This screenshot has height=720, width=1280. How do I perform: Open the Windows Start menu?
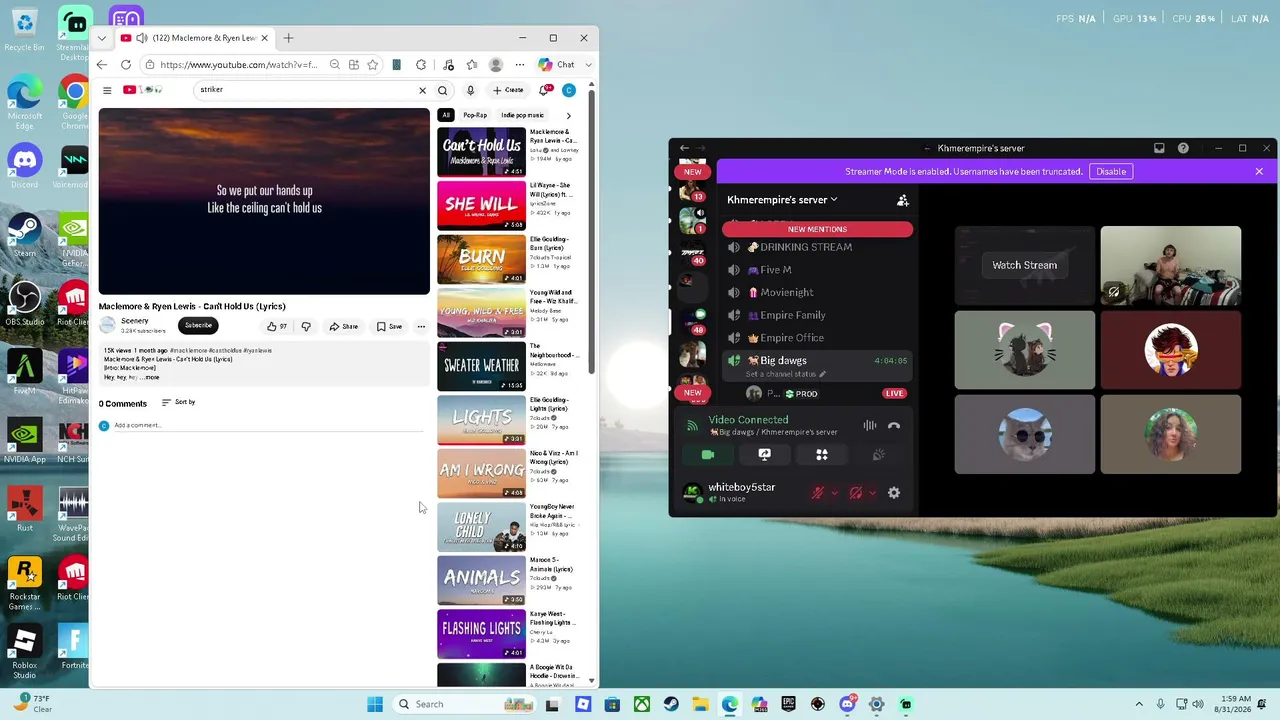click(x=375, y=704)
